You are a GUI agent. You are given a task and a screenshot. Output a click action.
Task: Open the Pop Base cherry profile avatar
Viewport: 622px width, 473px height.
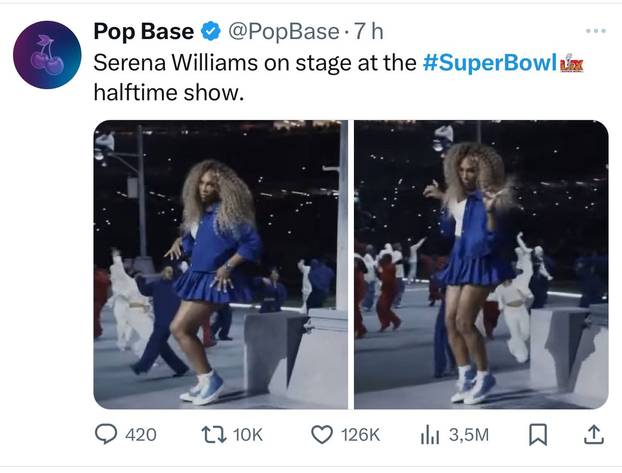[x=47, y=55]
